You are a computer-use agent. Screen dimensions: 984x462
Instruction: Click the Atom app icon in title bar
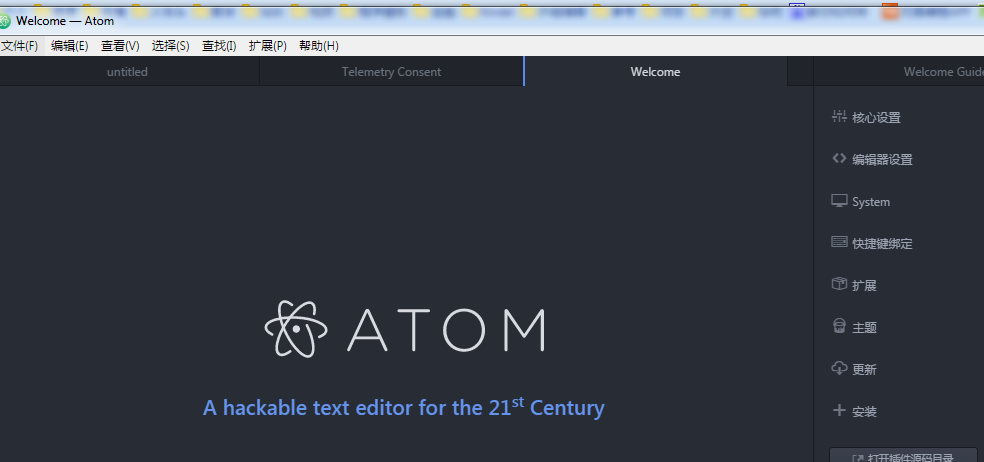coord(4,21)
